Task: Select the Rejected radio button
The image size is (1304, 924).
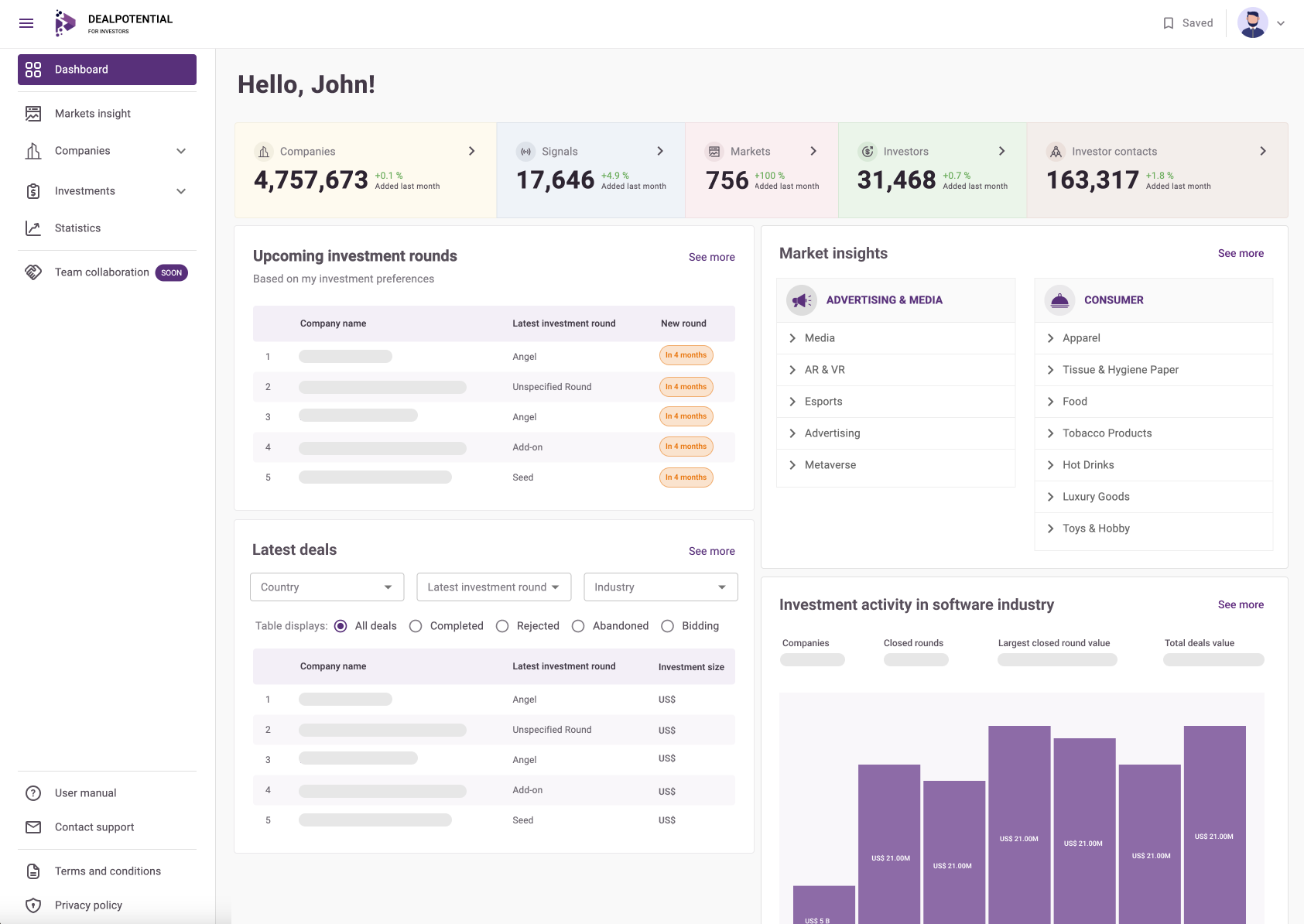Action: (502, 626)
